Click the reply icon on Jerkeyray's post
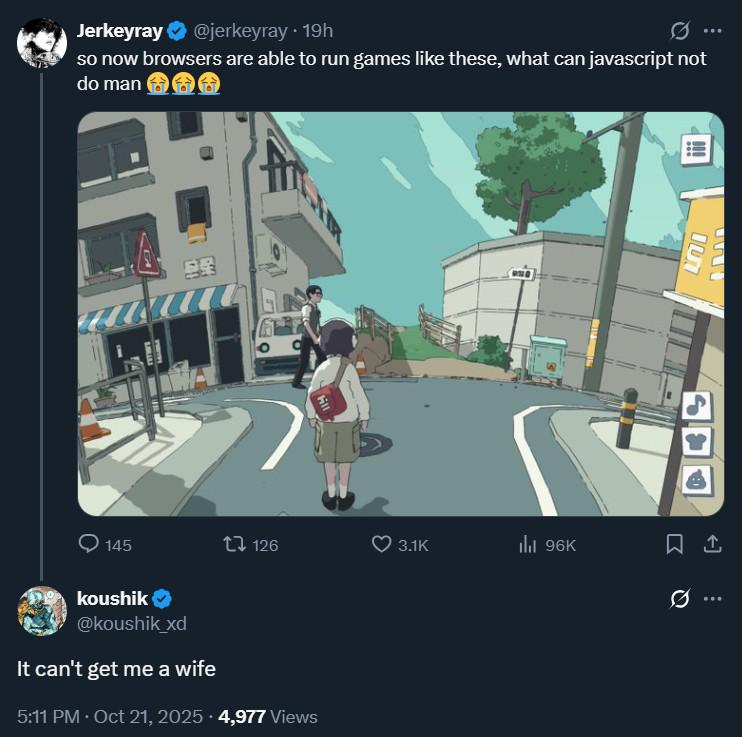The image size is (742, 737). [90, 544]
